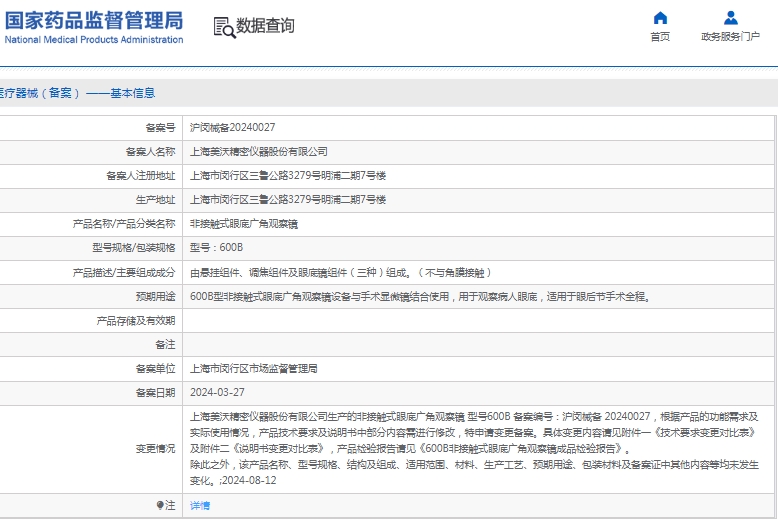Click the 备案单位 field label
Viewport: 778px width, 522px height.
point(155,368)
